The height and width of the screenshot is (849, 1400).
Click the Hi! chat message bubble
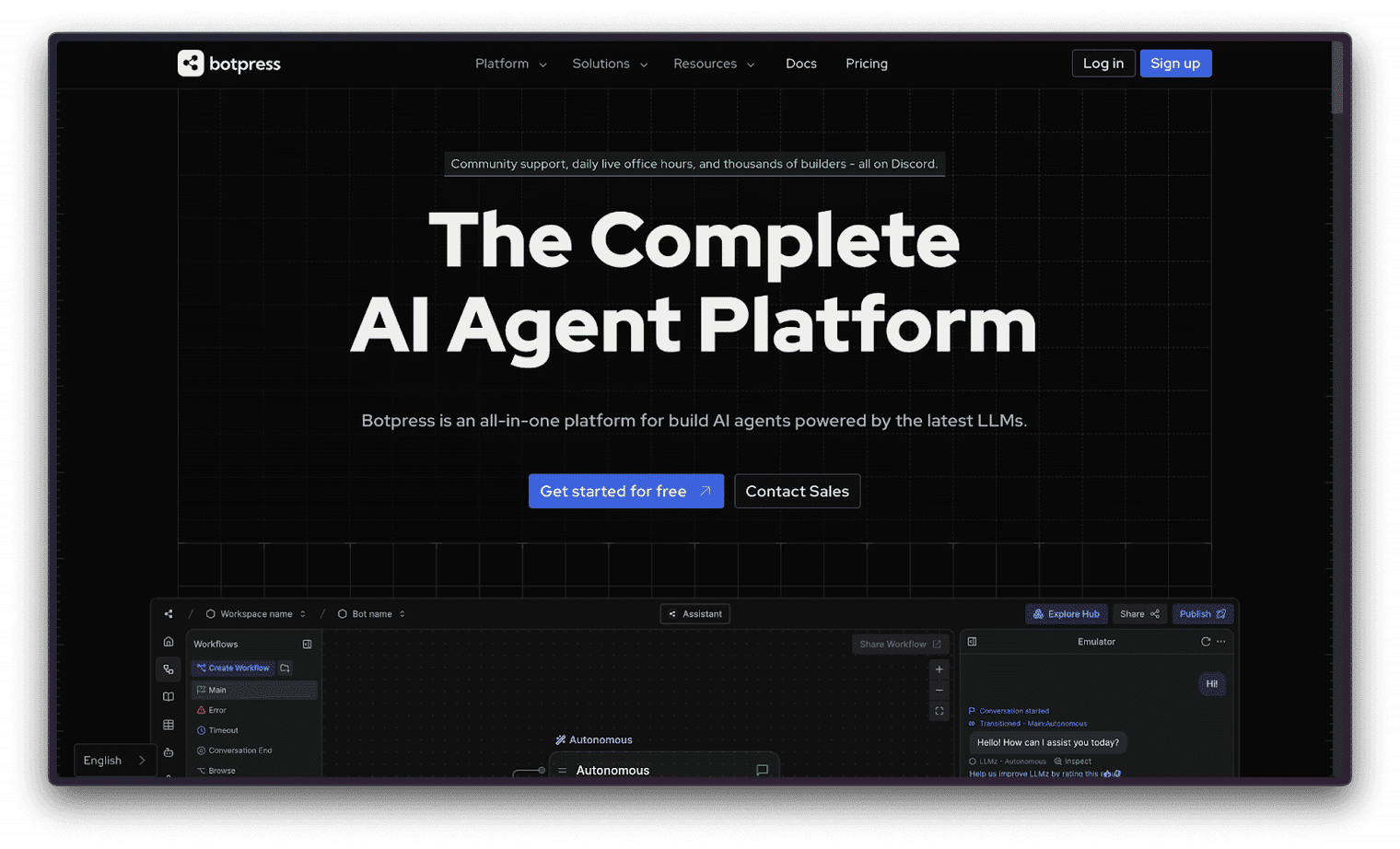[x=1211, y=683]
